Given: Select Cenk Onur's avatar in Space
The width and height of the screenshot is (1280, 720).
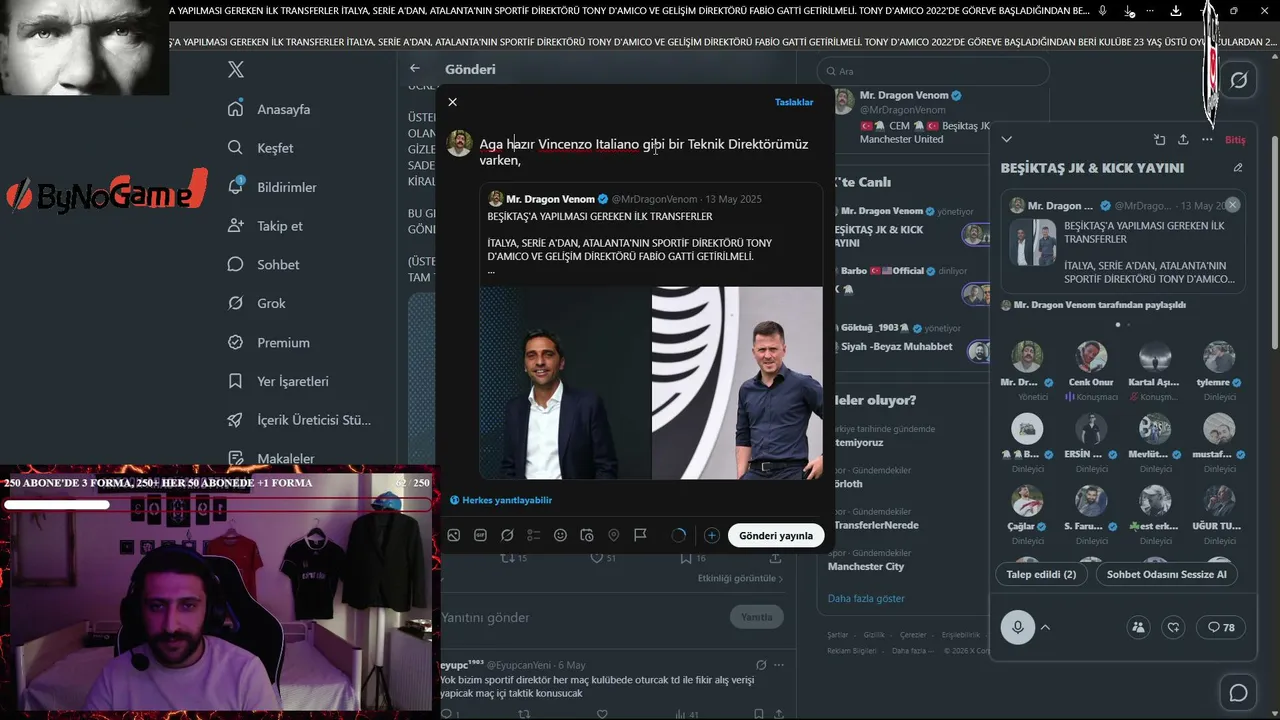Looking at the screenshot, I should (x=1091, y=357).
